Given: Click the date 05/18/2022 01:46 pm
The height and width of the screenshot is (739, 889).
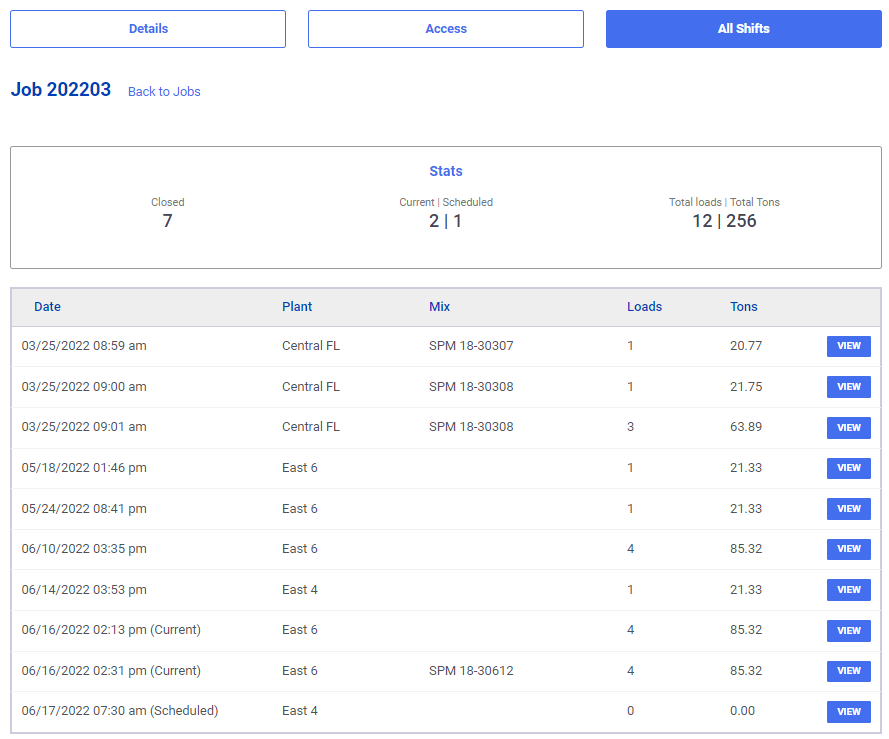Looking at the screenshot, I should [x=84, y=468].
